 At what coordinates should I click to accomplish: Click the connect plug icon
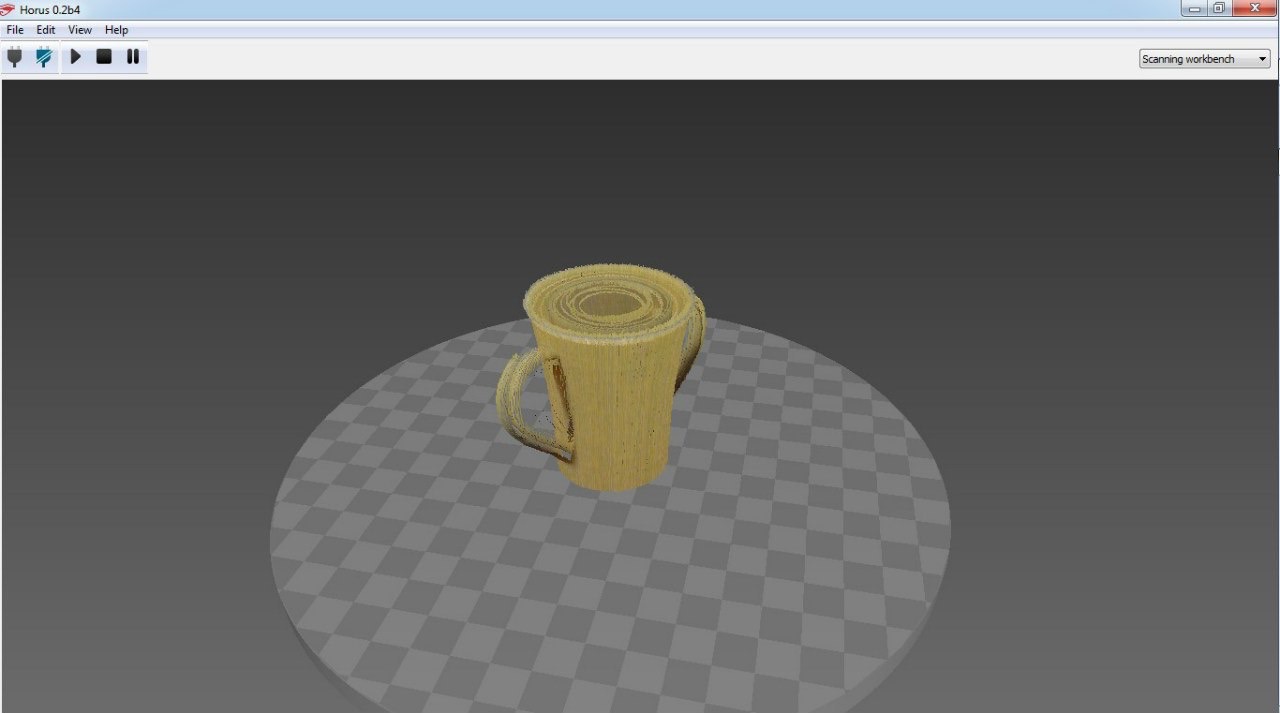(x=14, y=57)
